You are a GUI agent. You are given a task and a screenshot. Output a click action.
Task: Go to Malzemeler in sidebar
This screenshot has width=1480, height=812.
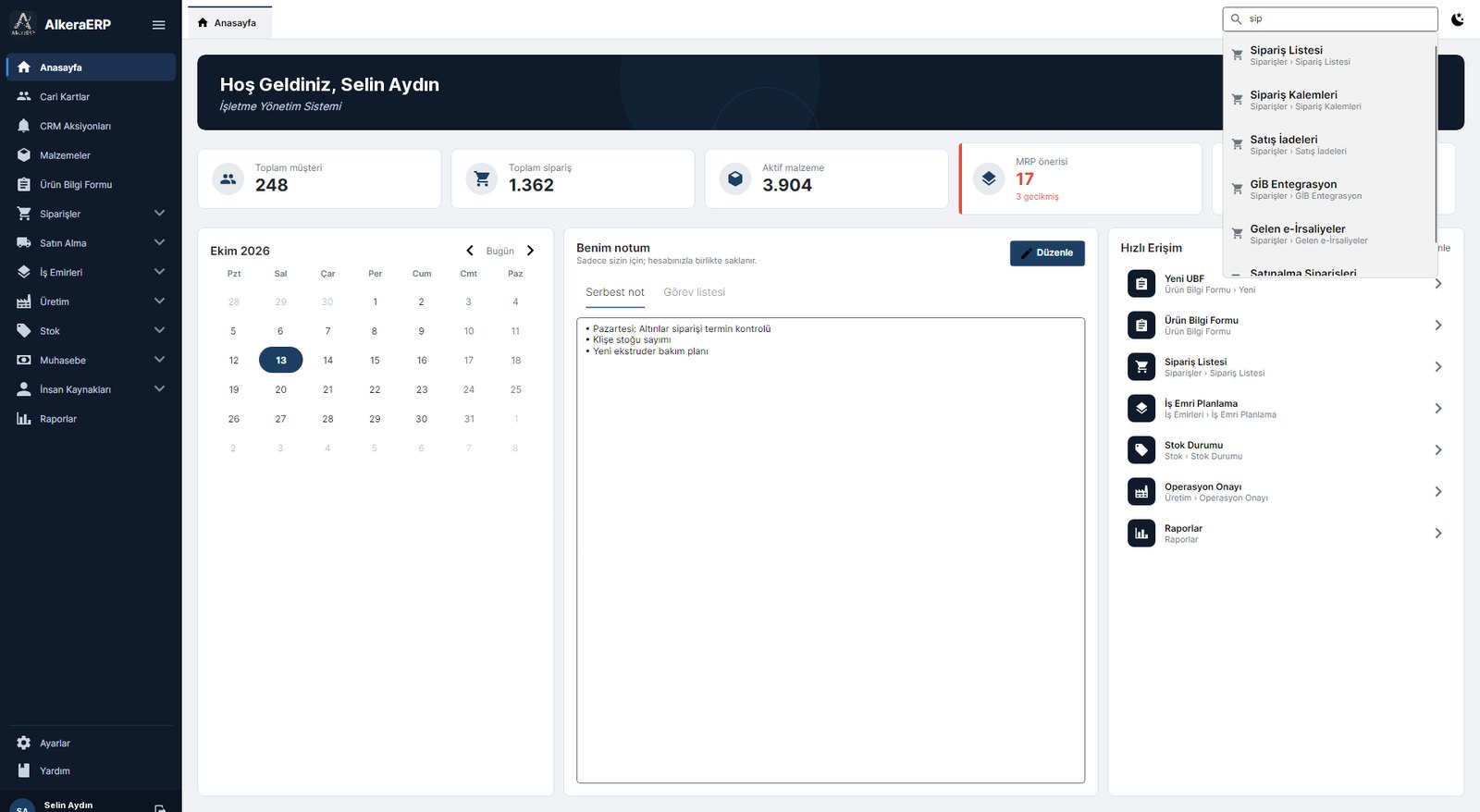pos(91,155)
